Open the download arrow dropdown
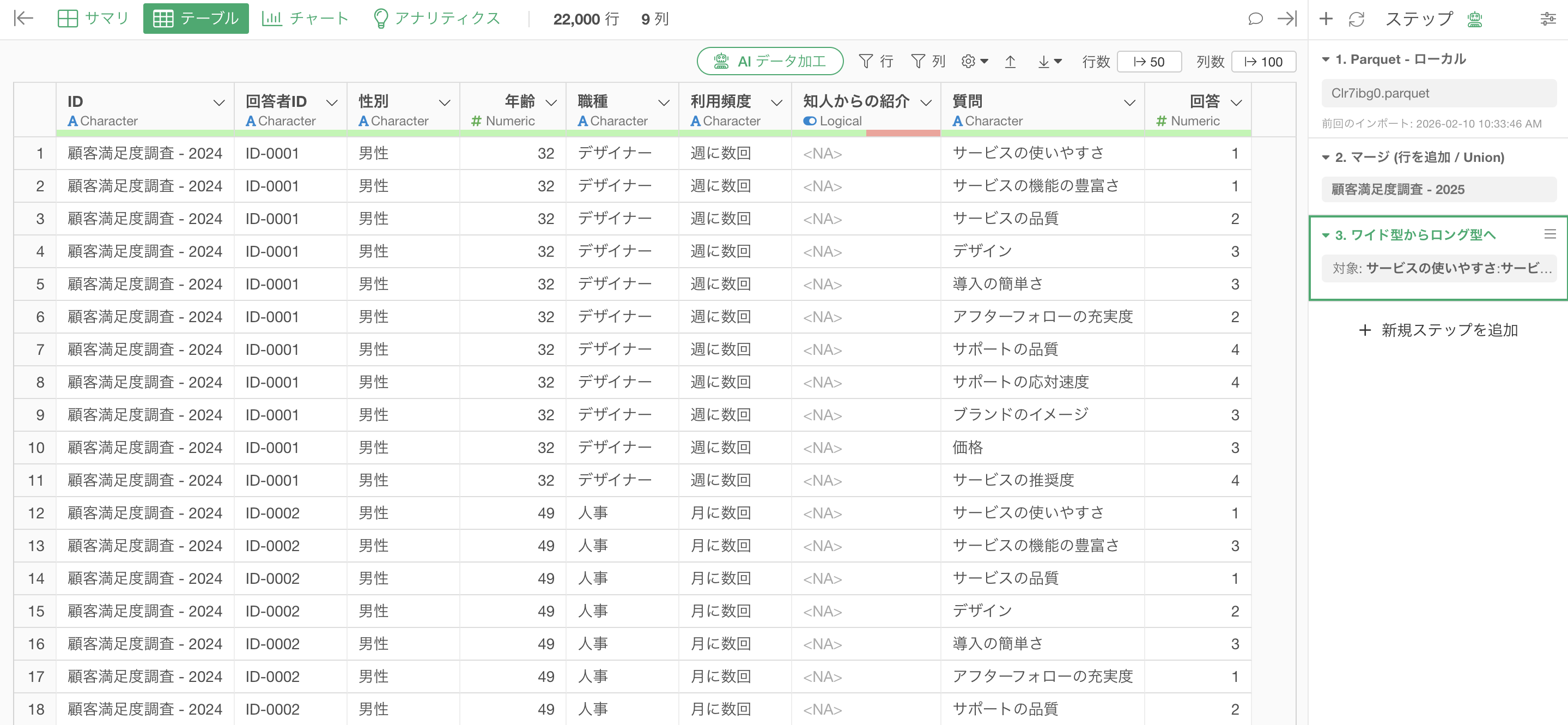 [1049, 62]
